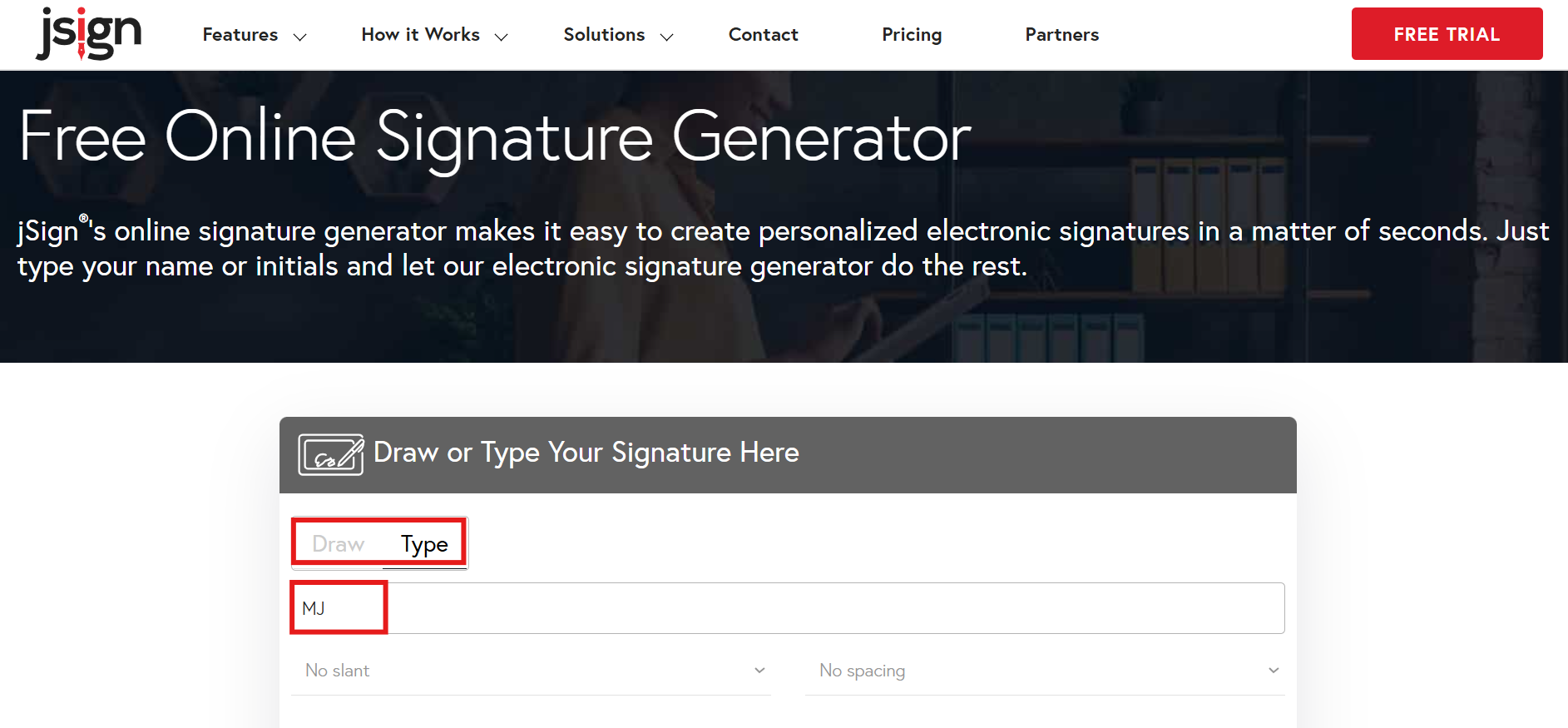Viewport: 1568px width, 728px height.
Task: Open the Pricing page
Action: coord(912,35)
